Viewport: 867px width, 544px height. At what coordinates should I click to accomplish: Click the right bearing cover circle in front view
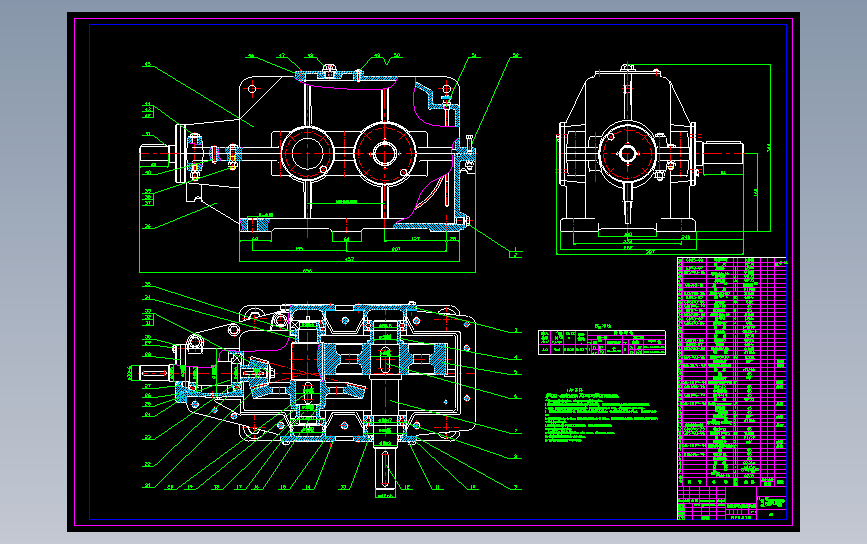(x=384, y=153)
